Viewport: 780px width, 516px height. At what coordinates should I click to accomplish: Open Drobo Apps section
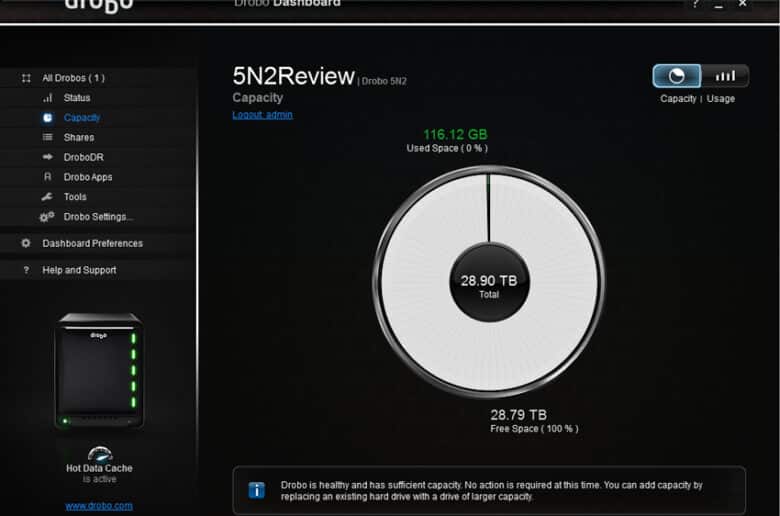(88, 177)
